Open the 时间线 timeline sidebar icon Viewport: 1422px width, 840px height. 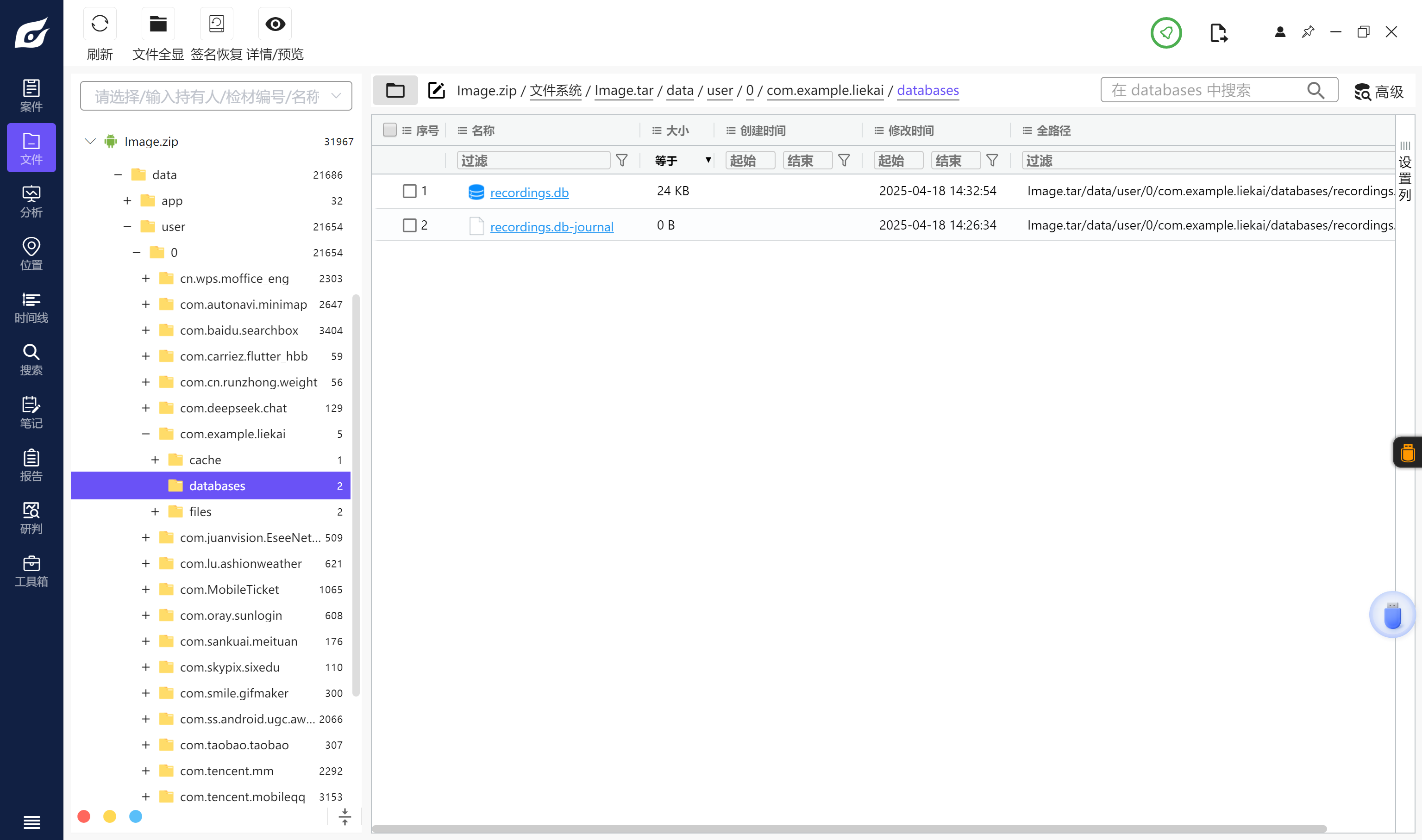click(x=31, y=307)
